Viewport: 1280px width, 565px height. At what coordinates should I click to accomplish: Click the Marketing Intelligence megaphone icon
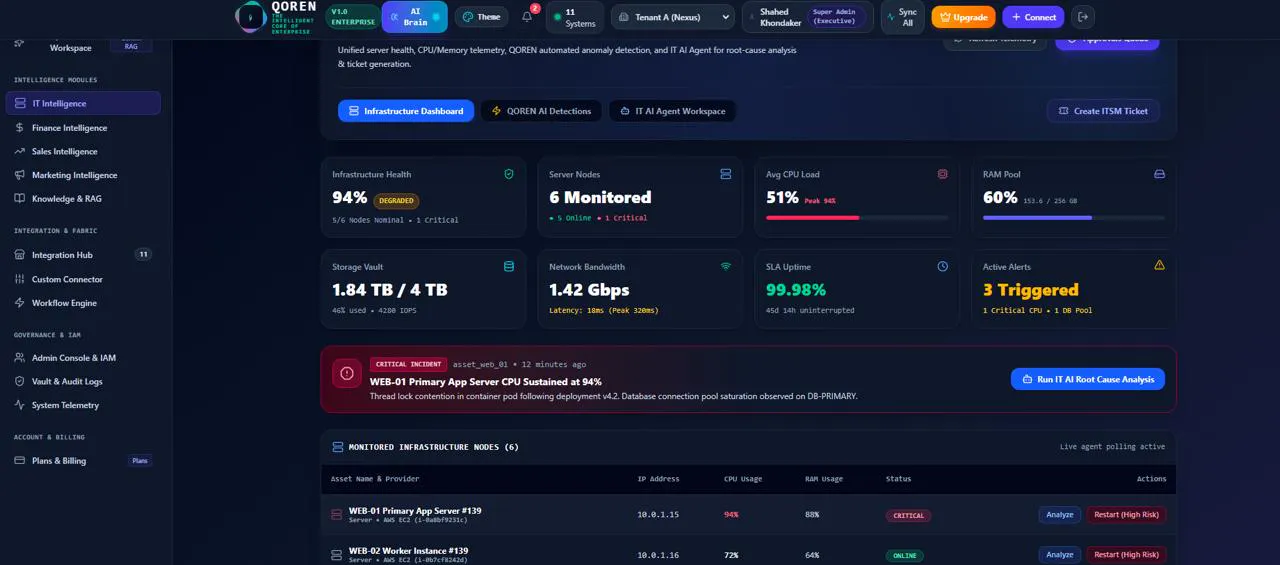pos(21,175)
